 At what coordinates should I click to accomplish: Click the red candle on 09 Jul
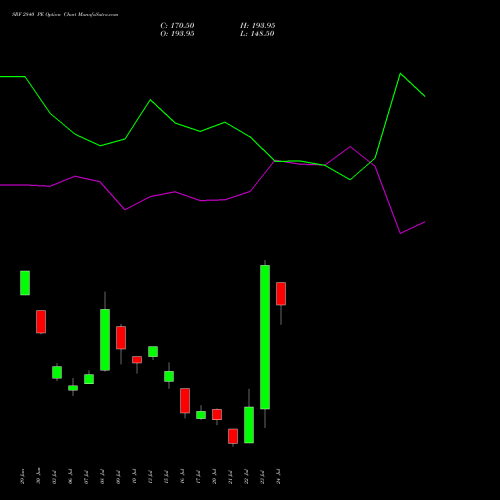(x=121, y=338)
